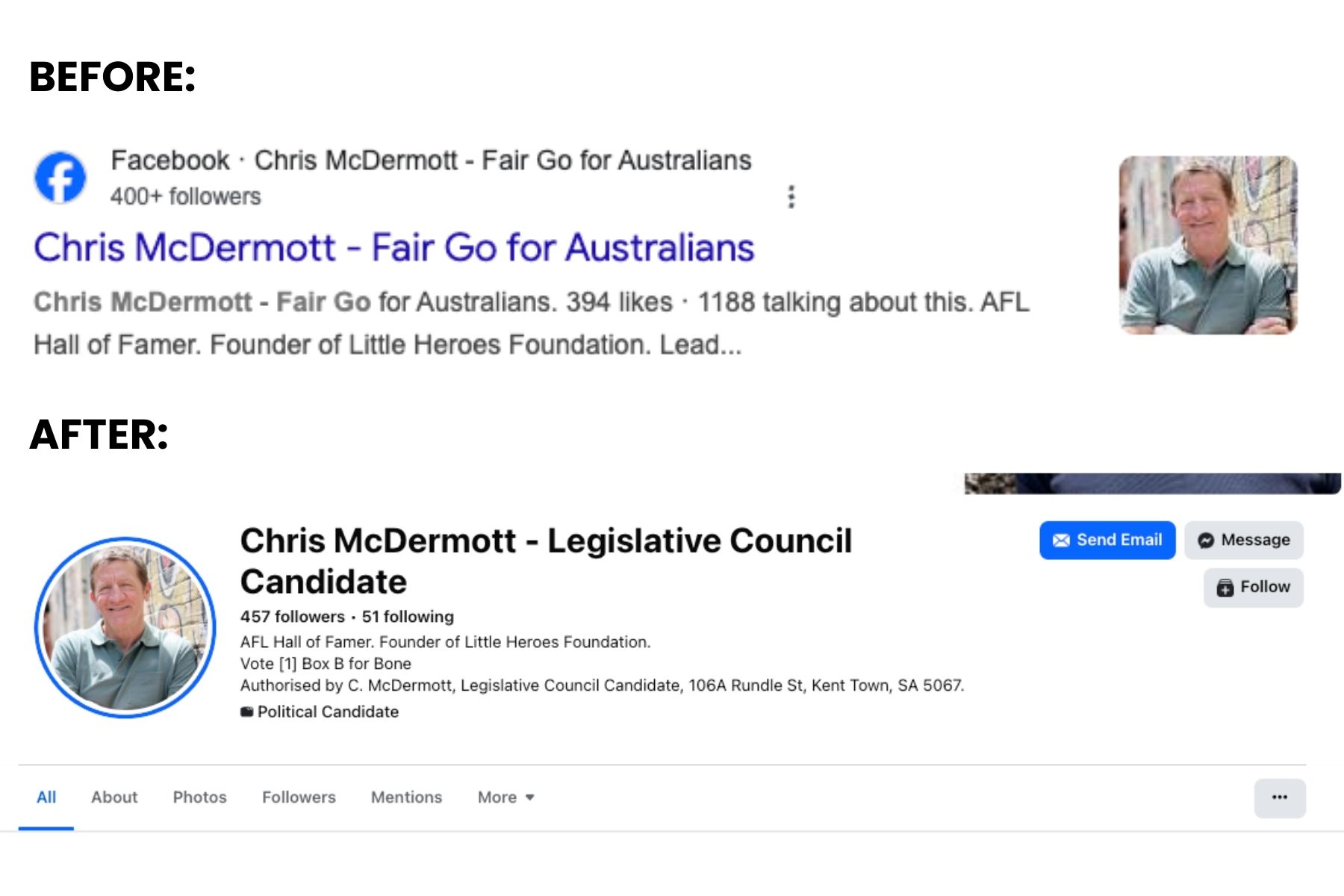Open the About tab
The width and height of the screenshot is (1344, 896).
(x=114, y=797)
